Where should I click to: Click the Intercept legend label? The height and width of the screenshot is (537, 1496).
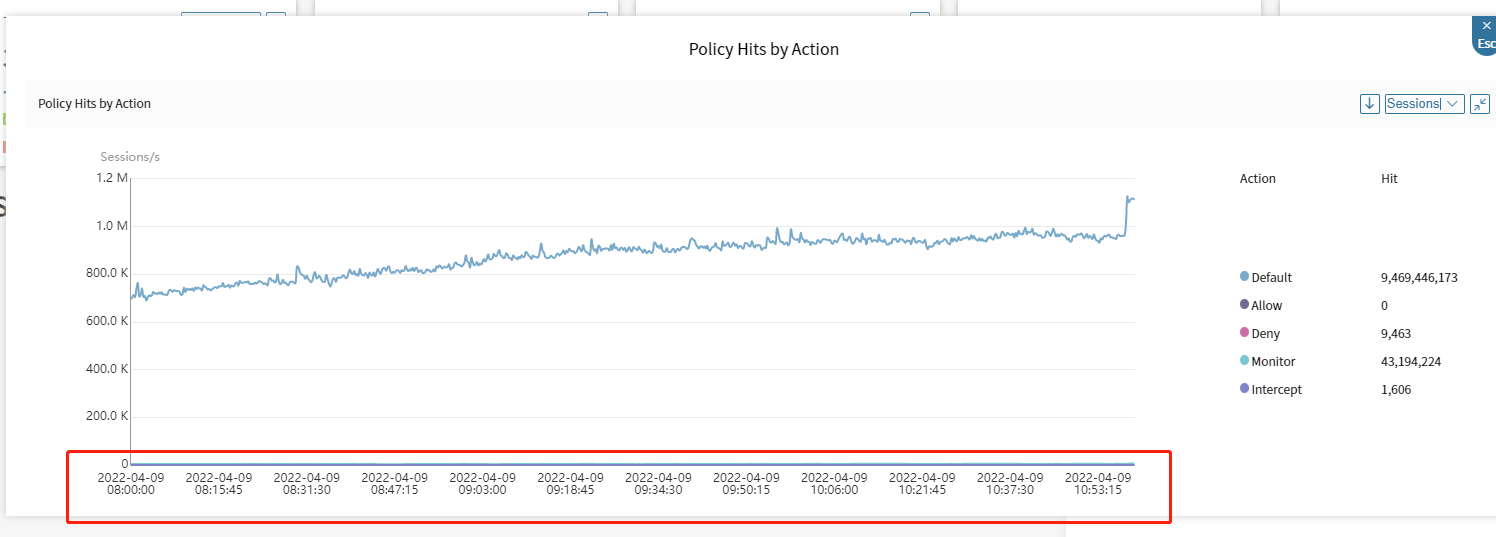(x=1276, y=390)
